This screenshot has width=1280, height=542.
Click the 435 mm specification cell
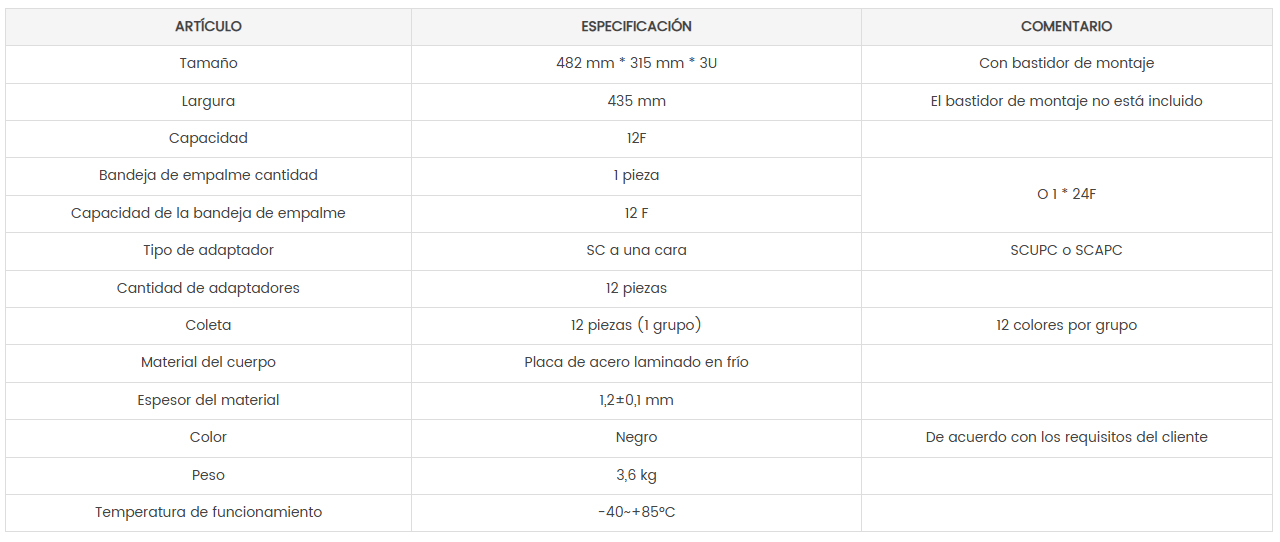(636, 101)
